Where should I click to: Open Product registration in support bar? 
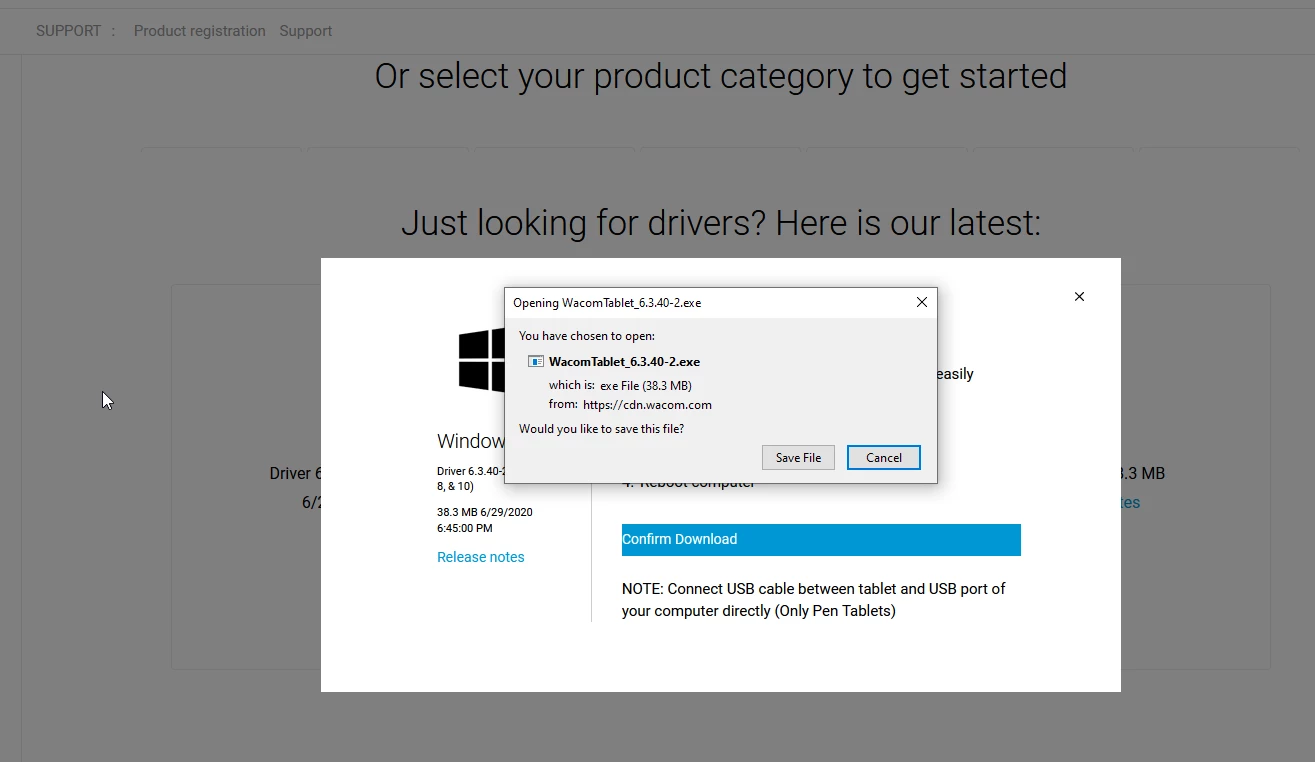click(x=199, y=31)
